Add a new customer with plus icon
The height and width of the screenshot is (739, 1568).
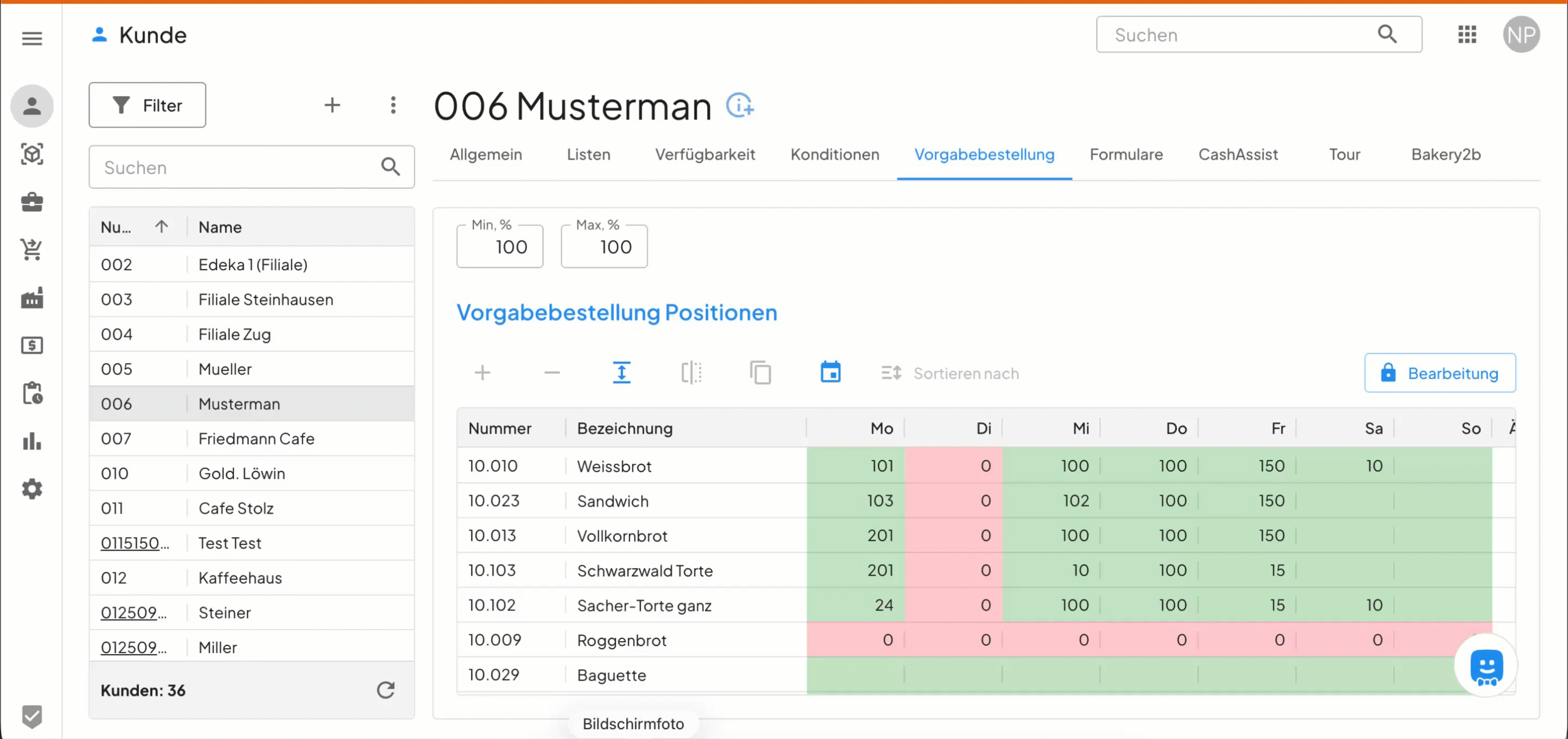[x=332, y=105]
